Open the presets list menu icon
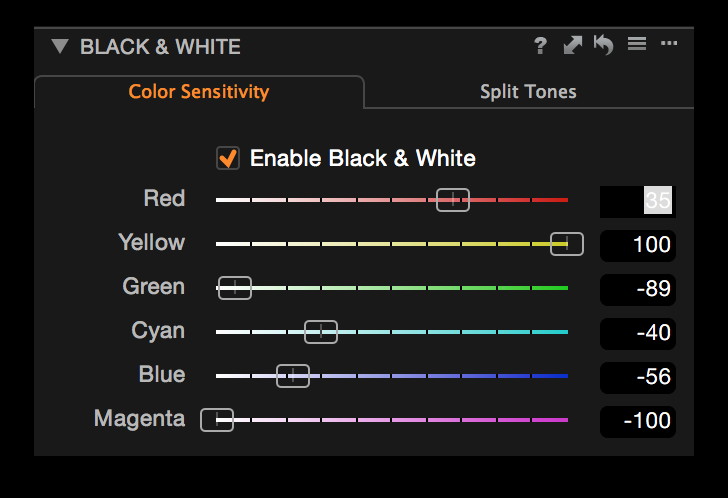This screenshot has width=728, height=498. coord(636,45)
